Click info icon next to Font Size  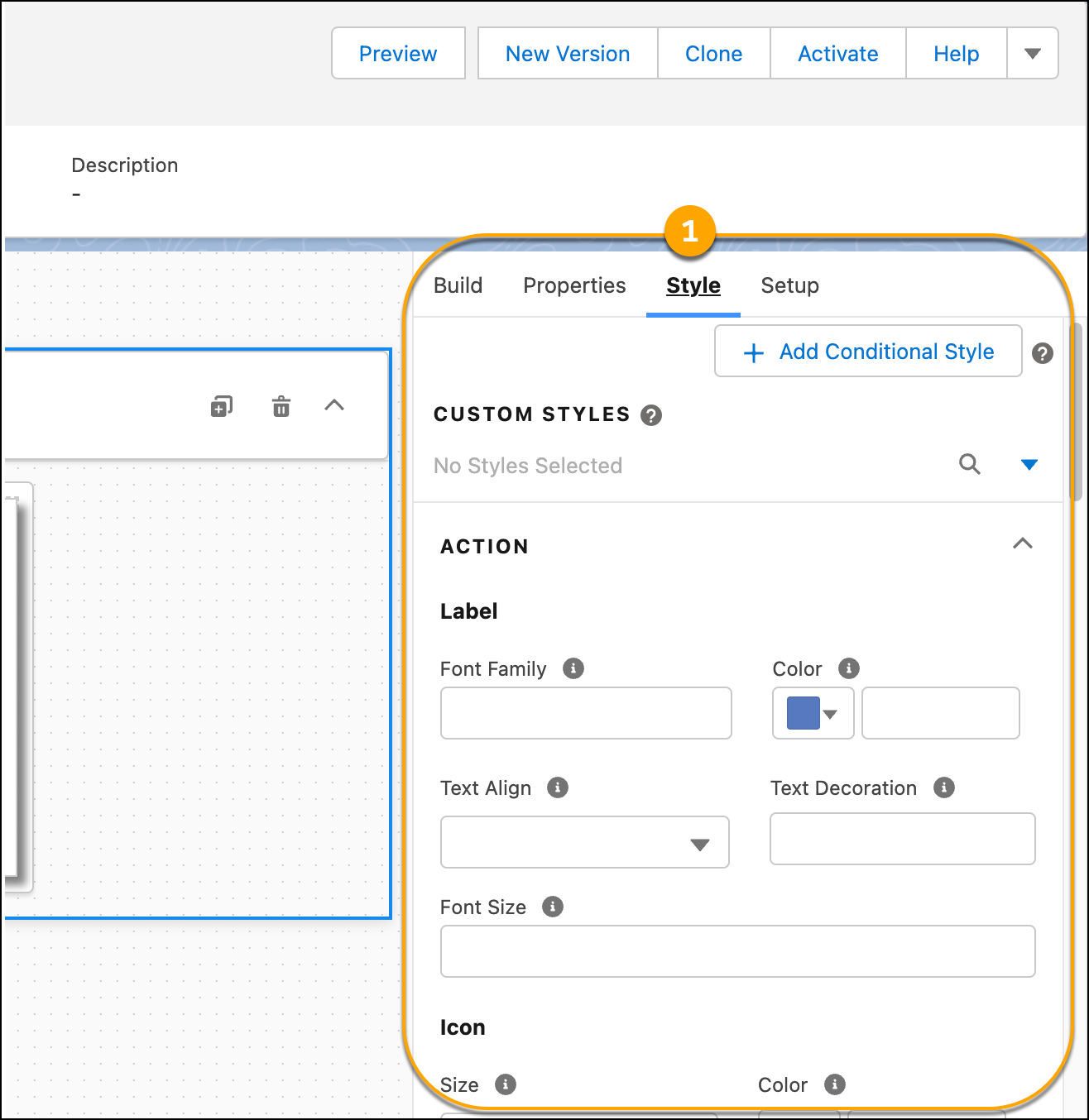pos(553,907)
